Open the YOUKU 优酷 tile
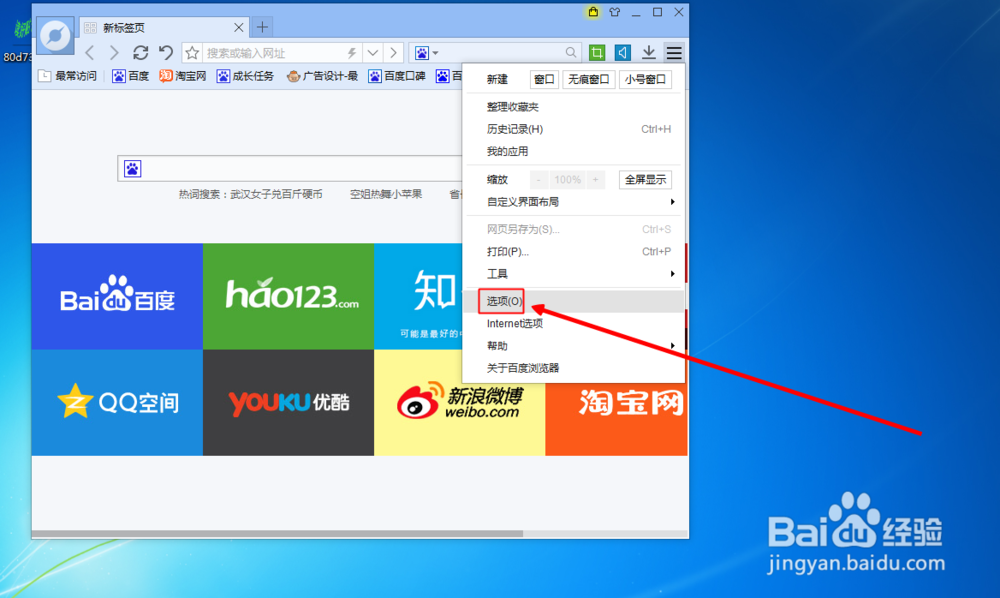The width and height of the screenshot is (1000, 598). click(288, 402)
